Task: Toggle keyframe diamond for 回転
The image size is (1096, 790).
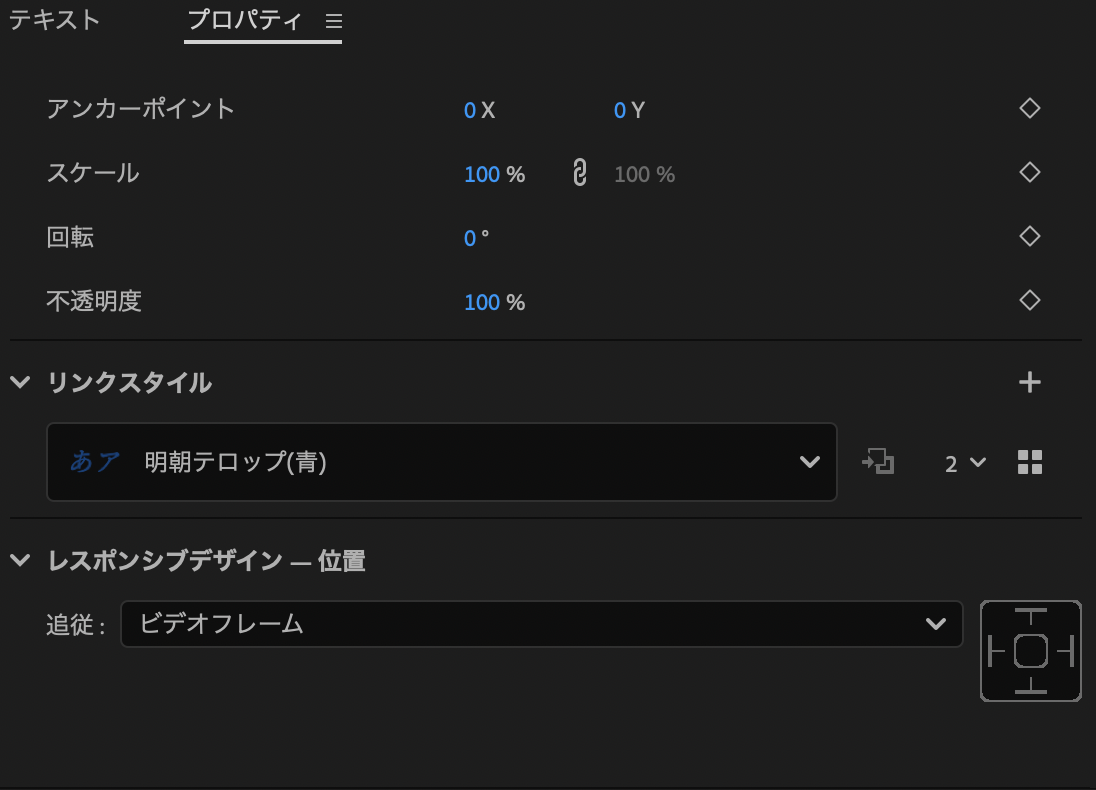Action: pyautogui.click(x=1030, y=236)
